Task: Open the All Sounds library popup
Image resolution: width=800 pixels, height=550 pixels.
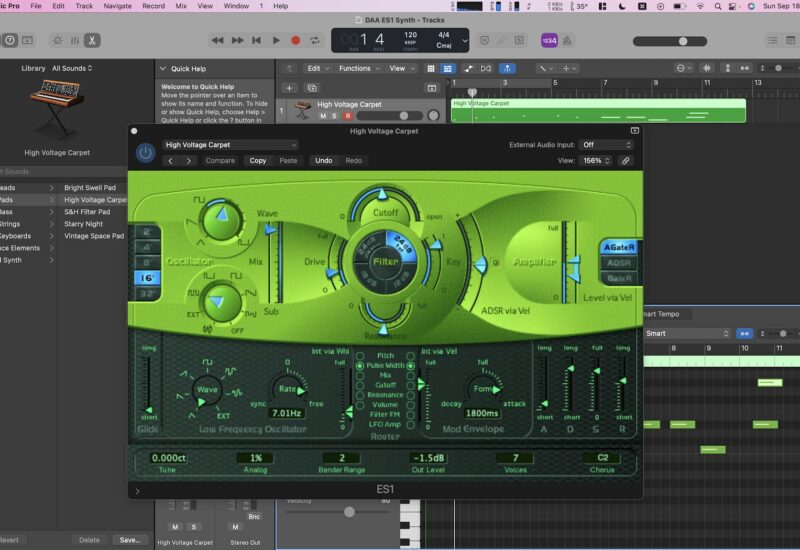Action: pyautogui.click(x=72, y=68)
